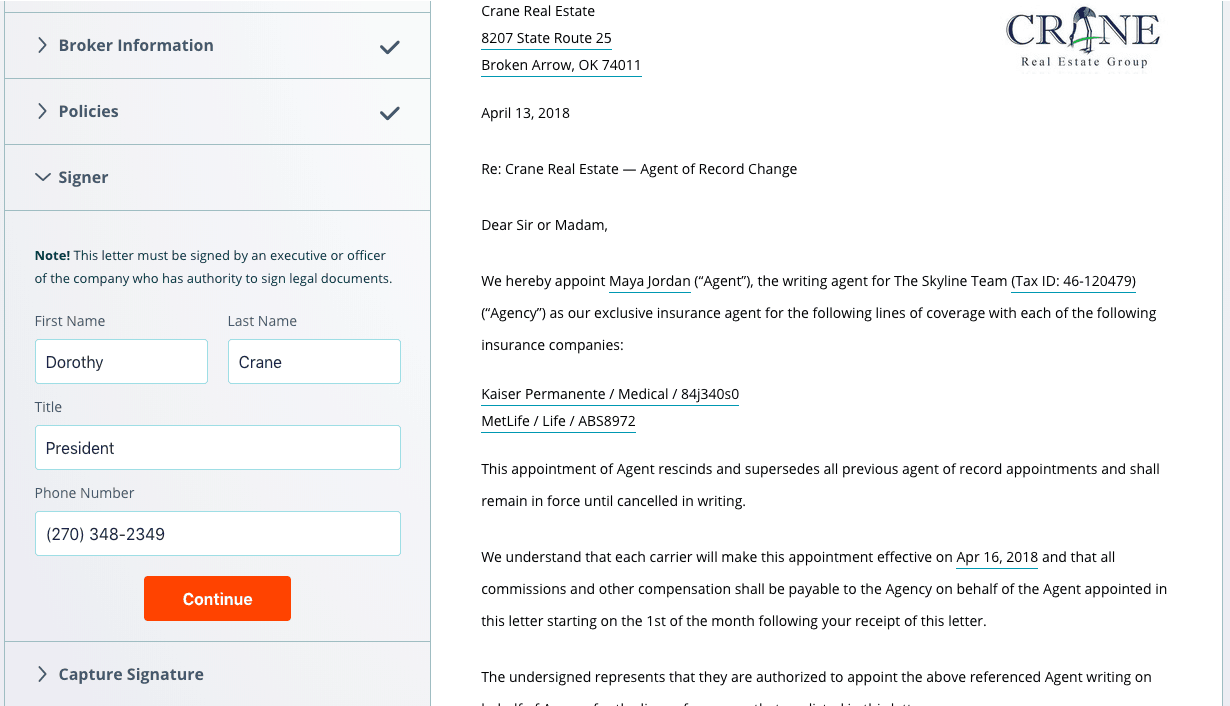Viewport: 1230px width, 706px height.
Task: Click the Broken Arrow, OK 74011 line
Action: click(x=561, y=65)
